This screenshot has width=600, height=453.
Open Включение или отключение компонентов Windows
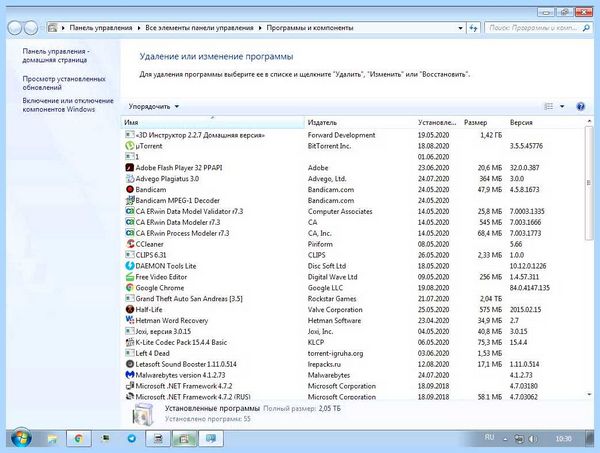68,105
